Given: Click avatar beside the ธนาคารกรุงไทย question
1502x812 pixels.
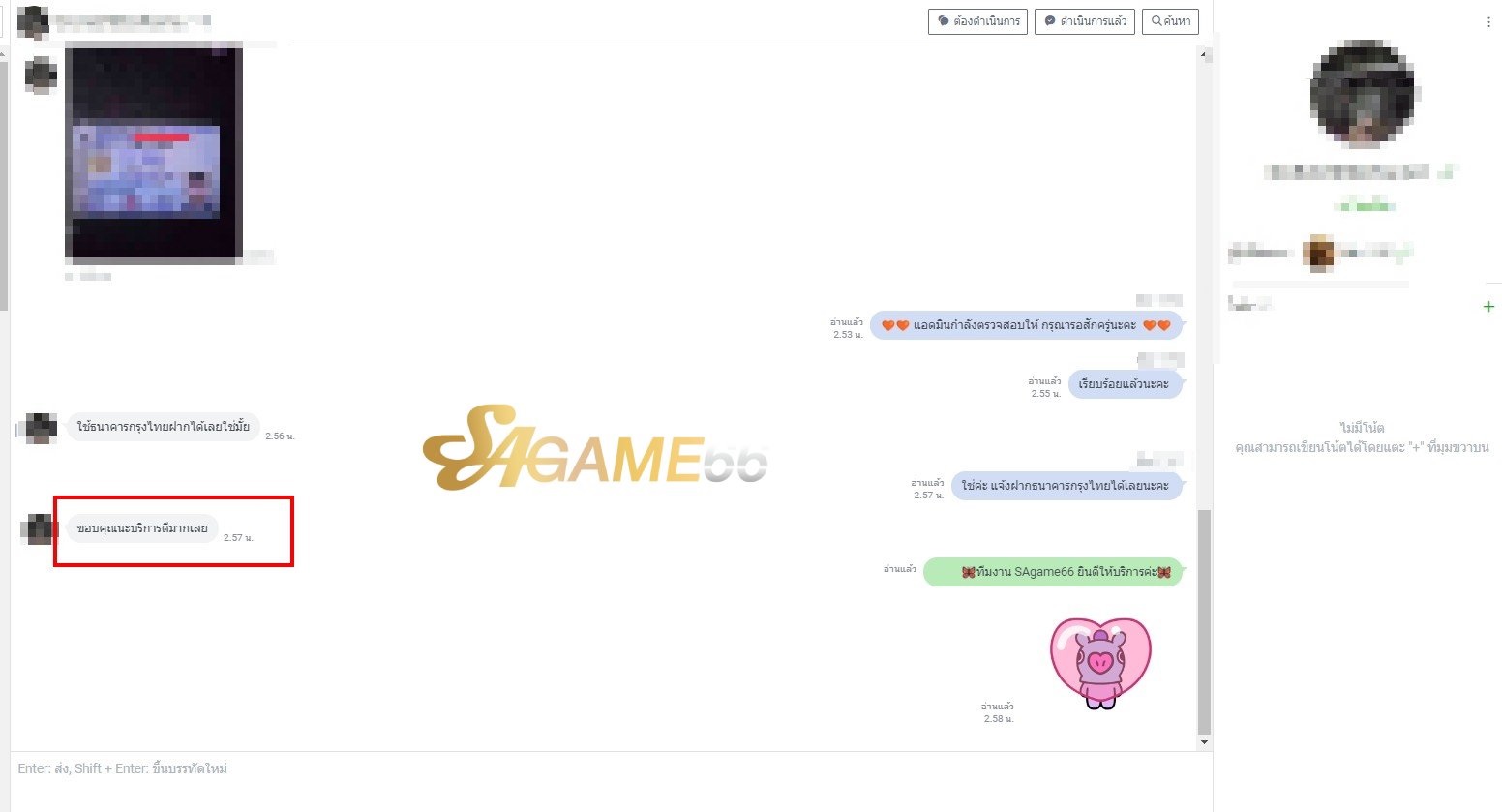Looking at the screenshot, I should tap(40, 427).
